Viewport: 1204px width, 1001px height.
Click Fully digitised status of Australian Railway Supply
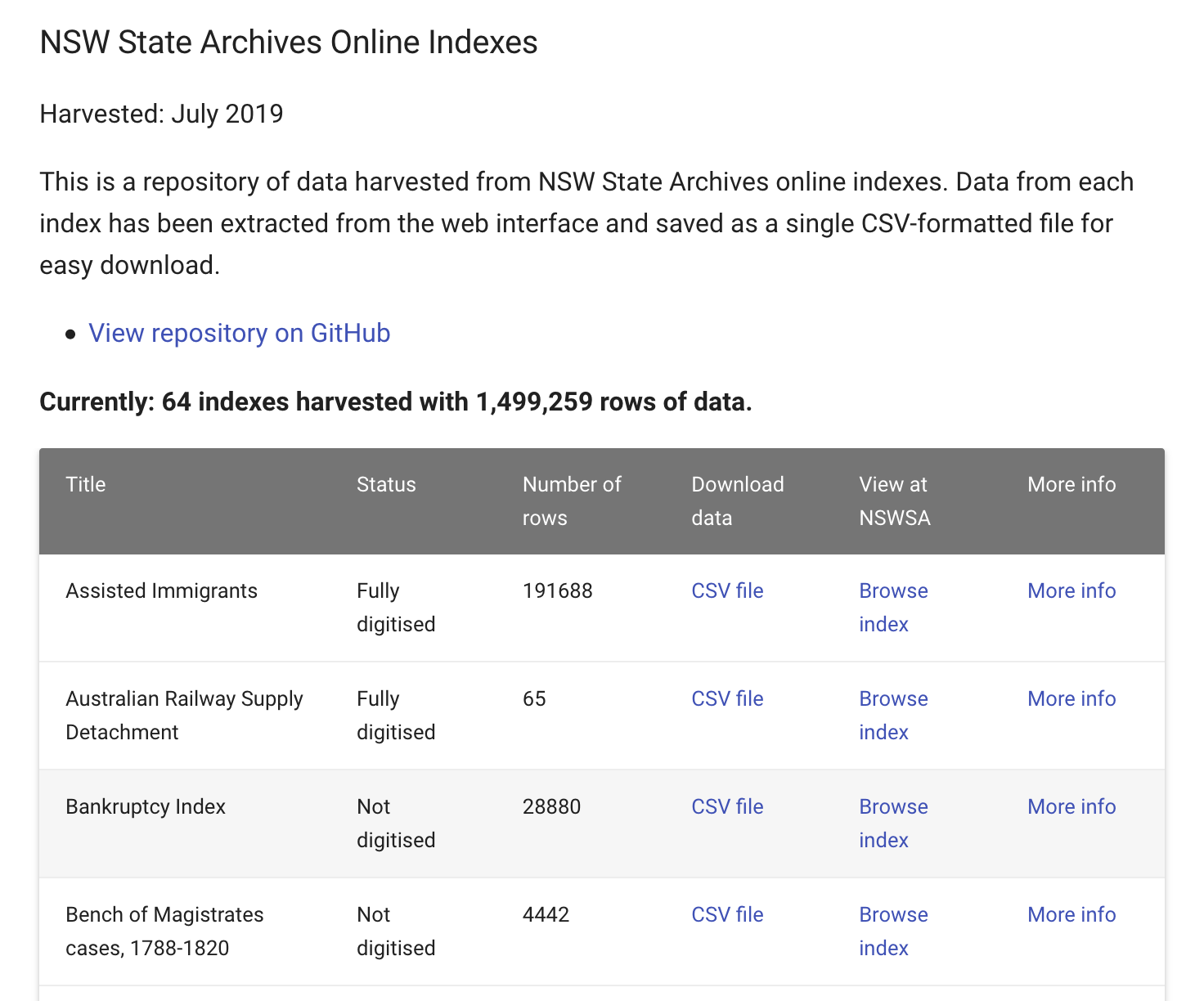396,716
